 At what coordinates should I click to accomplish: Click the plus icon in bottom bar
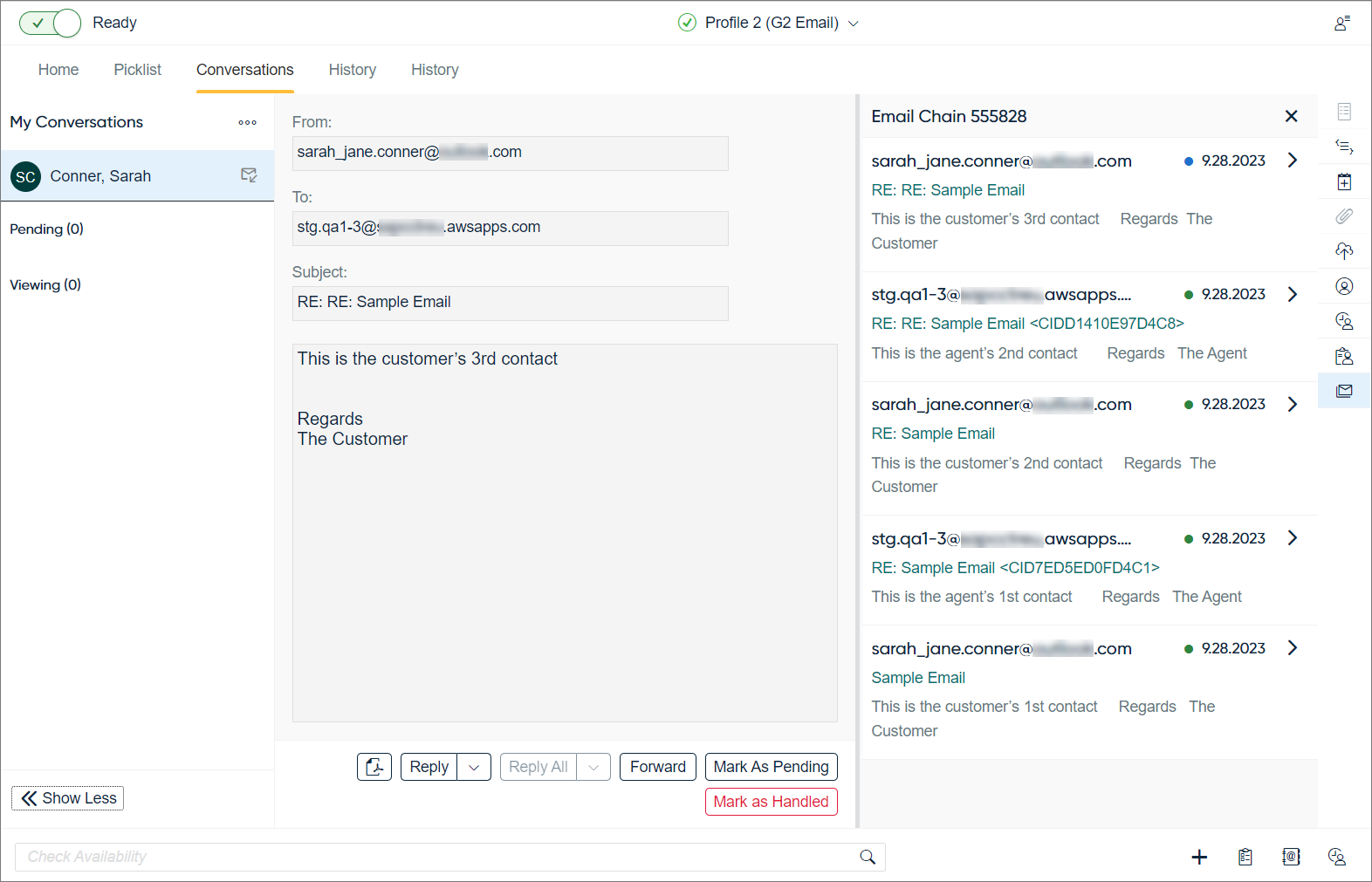point(1199,857)
